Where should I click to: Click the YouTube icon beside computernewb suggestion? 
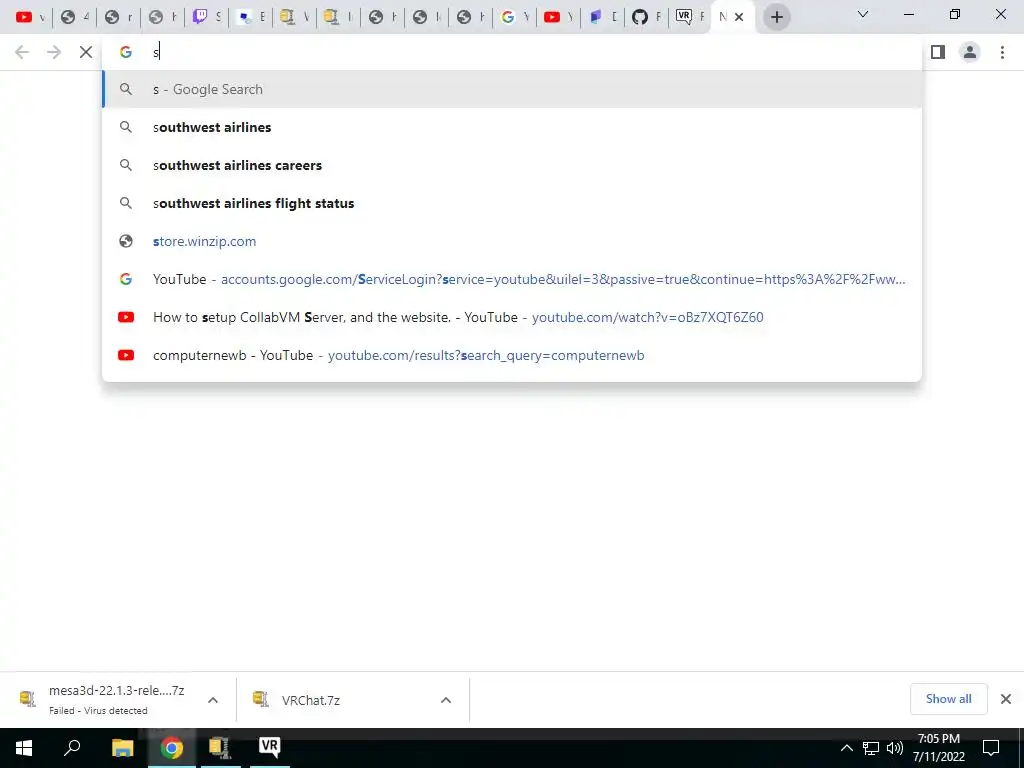pos(125,355)
